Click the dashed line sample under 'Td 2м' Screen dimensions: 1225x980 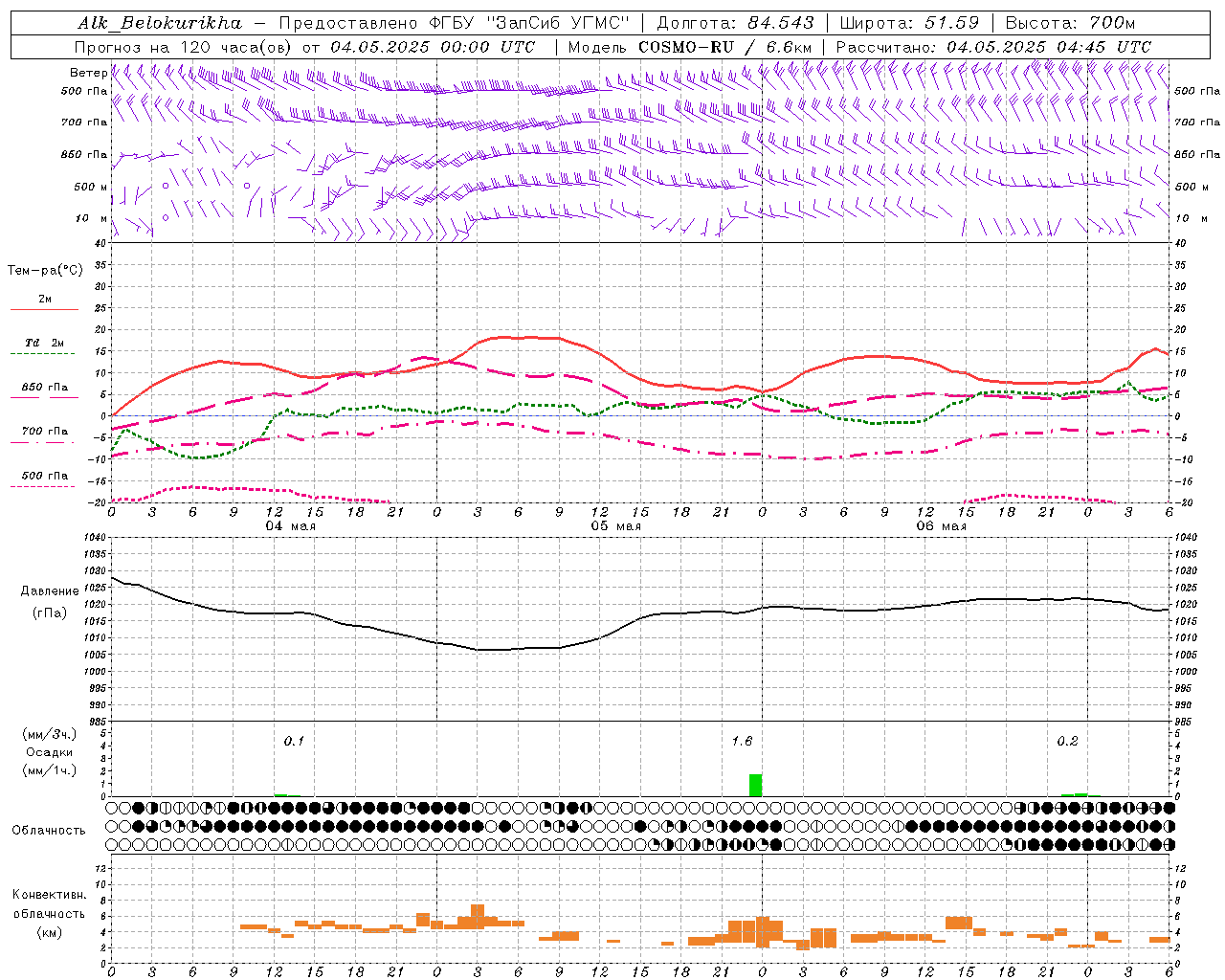(x=43, y=354)
